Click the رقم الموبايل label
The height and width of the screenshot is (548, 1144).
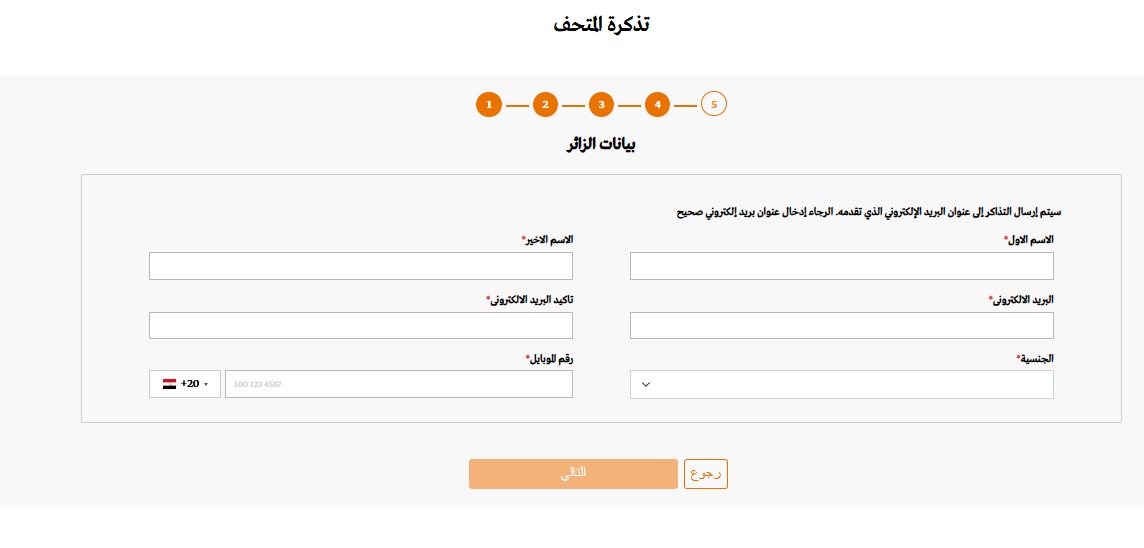click(x=552, y=358)
